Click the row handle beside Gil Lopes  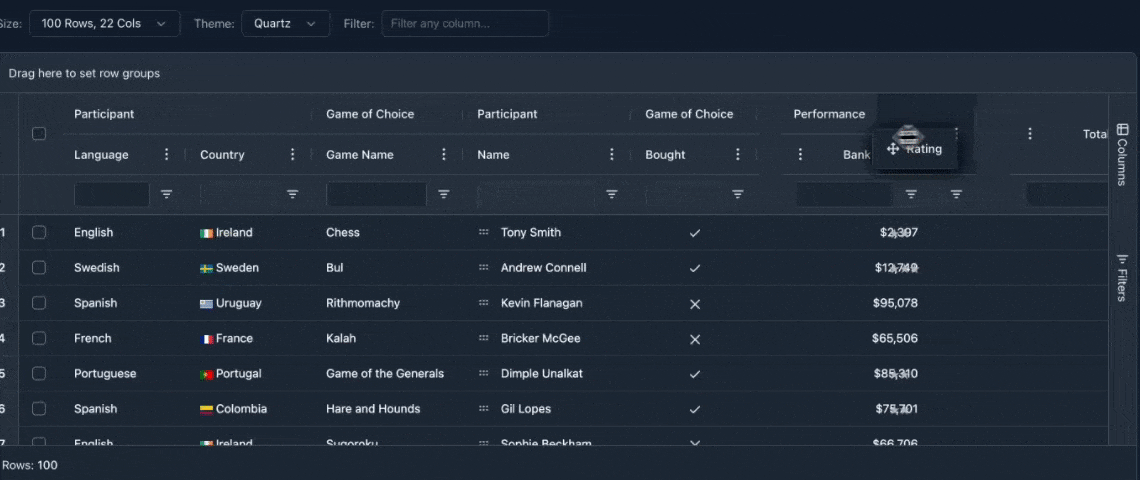tap(483, 409)
